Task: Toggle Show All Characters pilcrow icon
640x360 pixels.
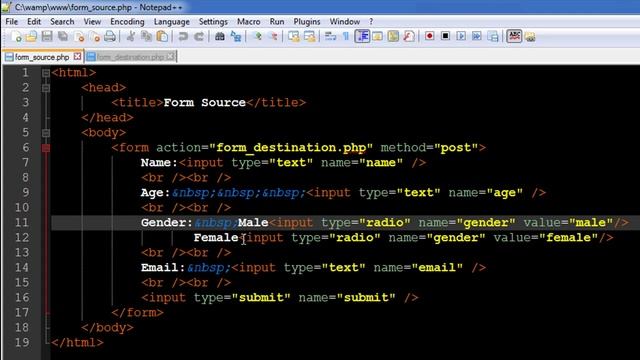Action: tap(346, 36)
